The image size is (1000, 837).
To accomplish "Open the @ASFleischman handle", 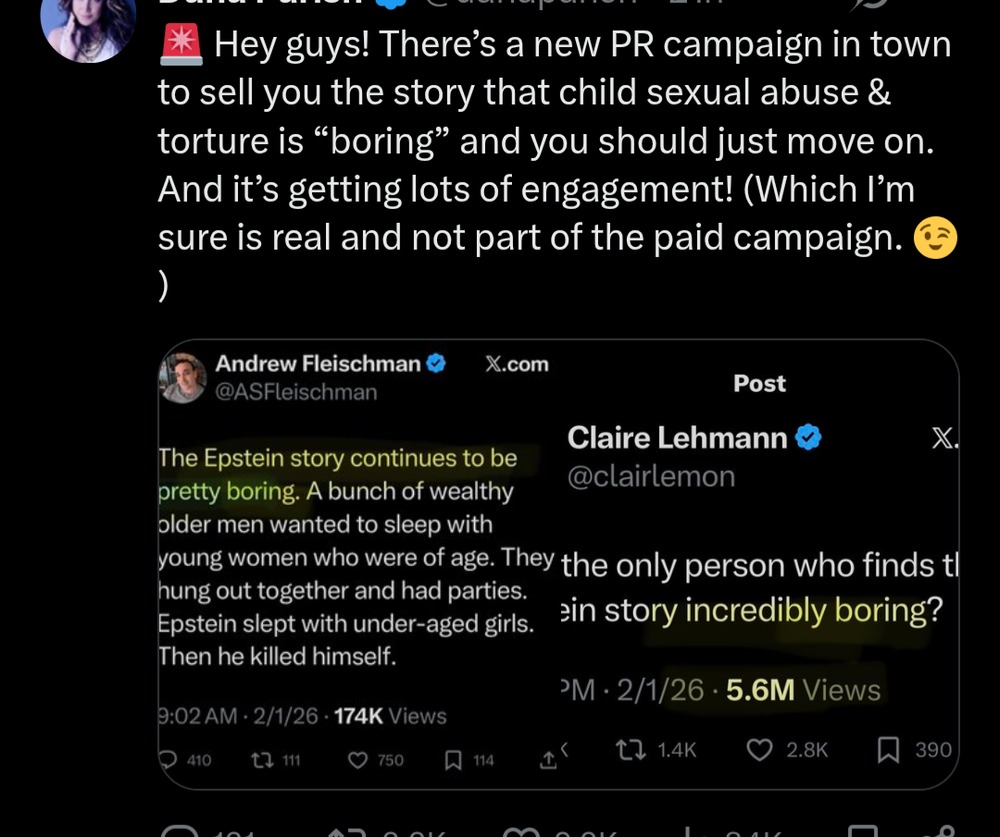I will 296,392.
